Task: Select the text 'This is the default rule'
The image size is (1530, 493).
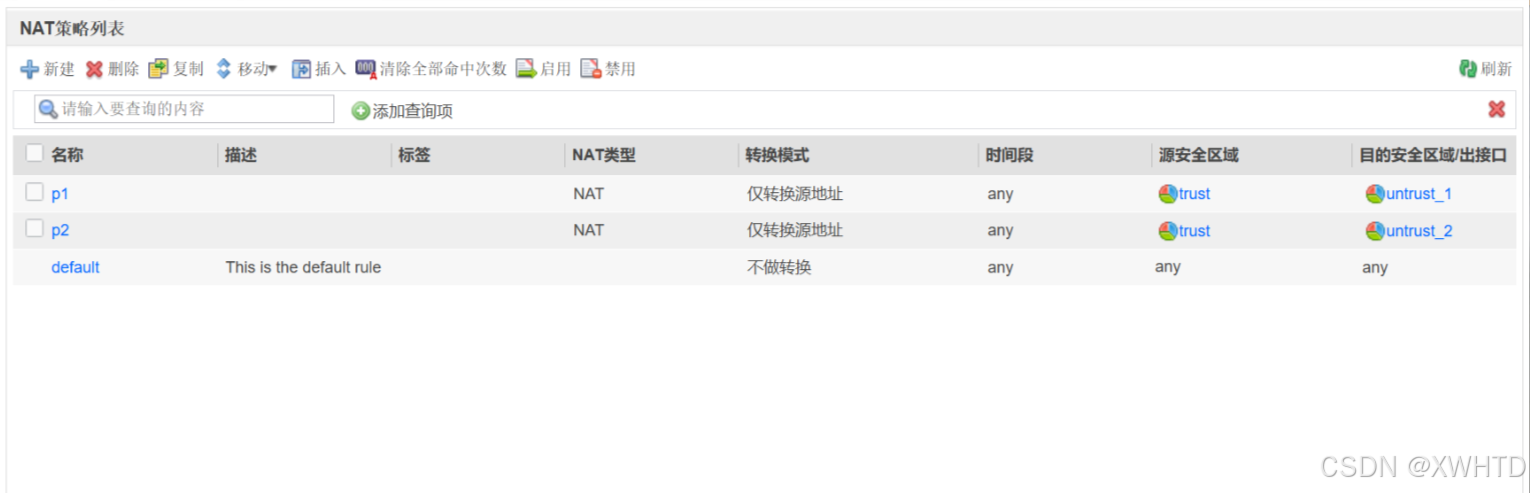Action: pyautogui.click(x=303, y=267)
